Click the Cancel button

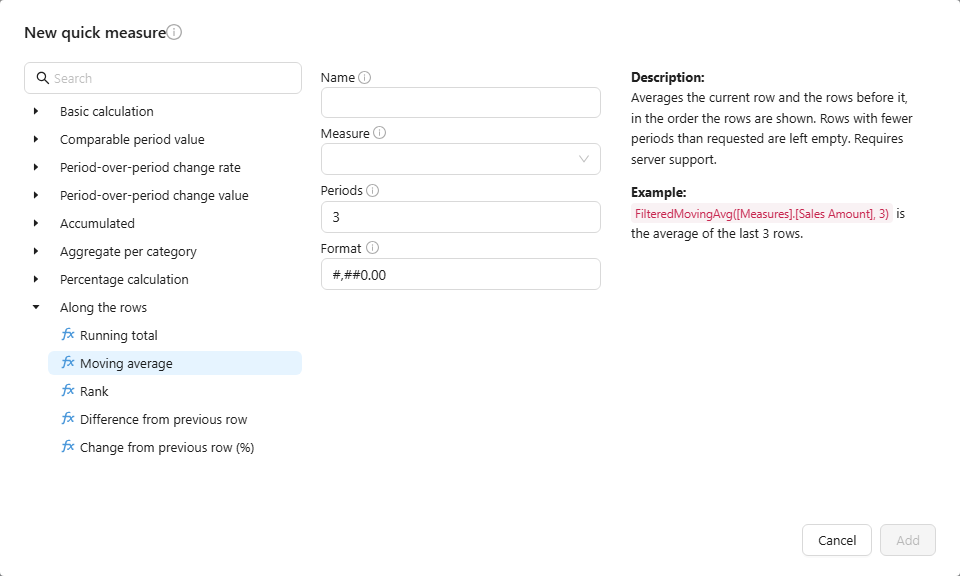pyautogui.click(x=837, y=540)
